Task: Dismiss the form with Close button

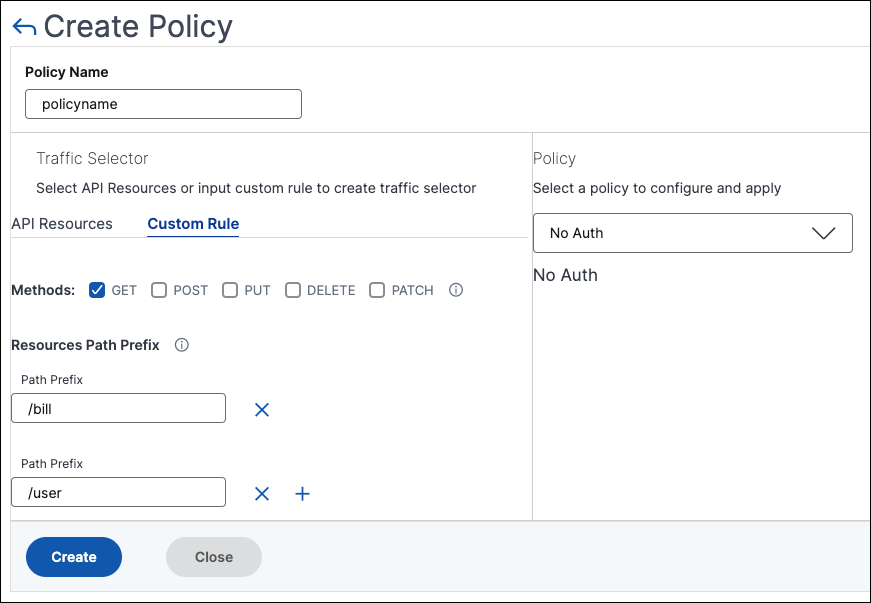Action: (214, 557)
